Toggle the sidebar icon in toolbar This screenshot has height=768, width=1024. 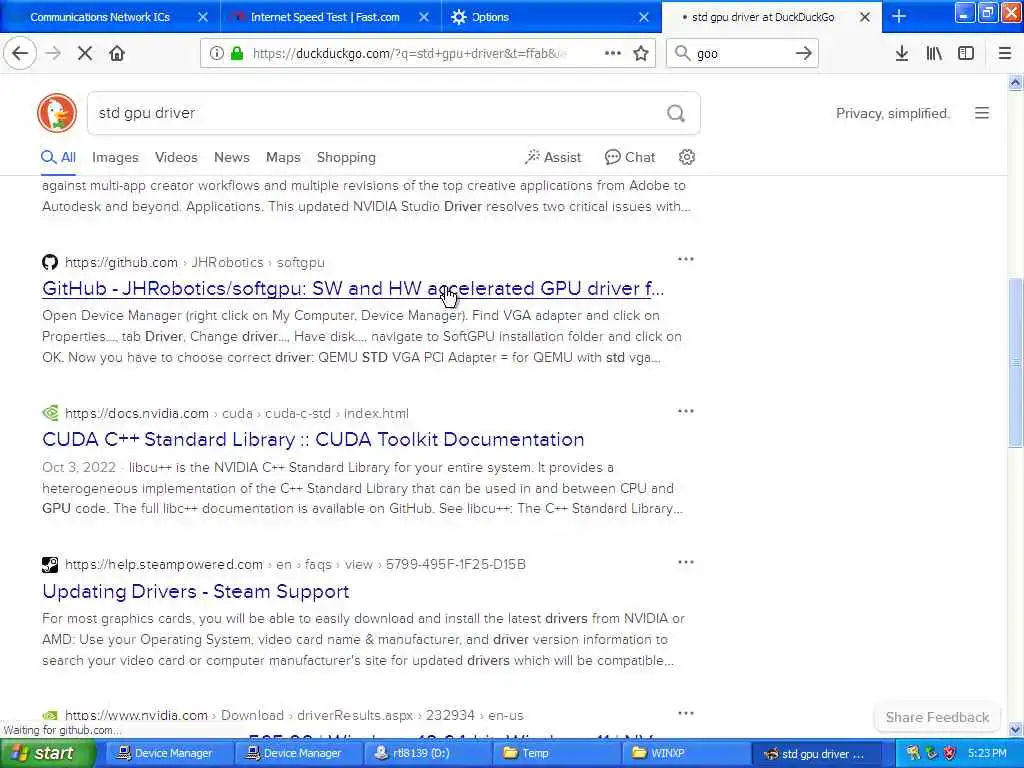coord(966,54)
